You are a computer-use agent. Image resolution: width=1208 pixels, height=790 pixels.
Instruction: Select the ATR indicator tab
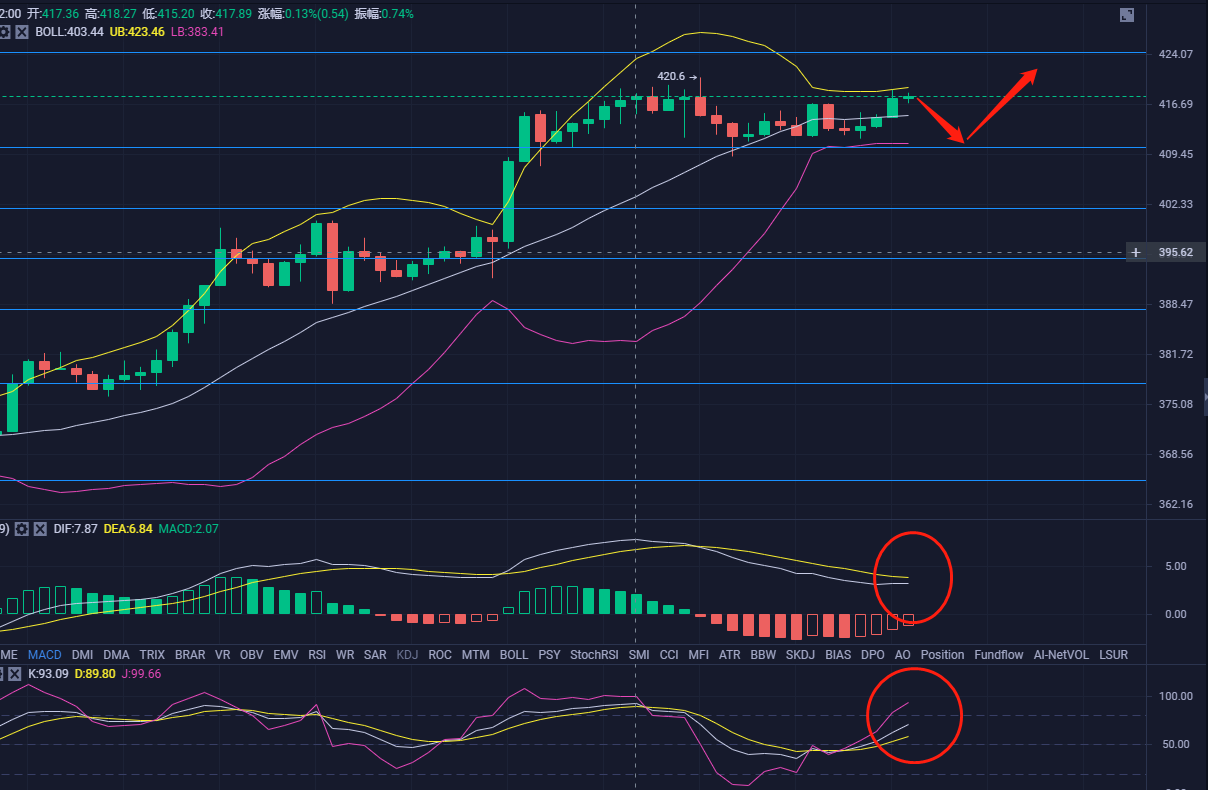click(x=730, y=655)
